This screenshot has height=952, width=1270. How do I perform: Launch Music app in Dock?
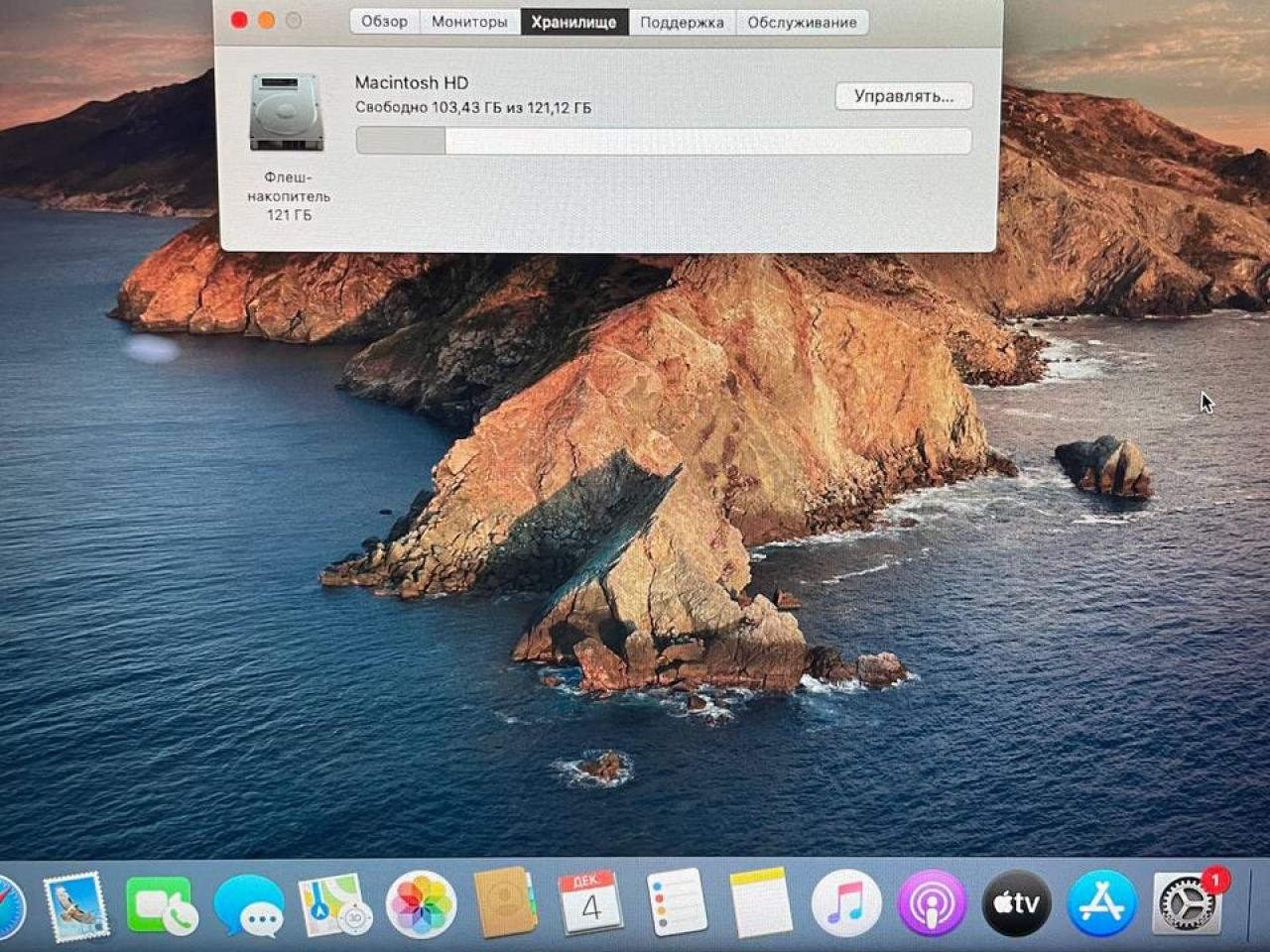pos(846,903)
